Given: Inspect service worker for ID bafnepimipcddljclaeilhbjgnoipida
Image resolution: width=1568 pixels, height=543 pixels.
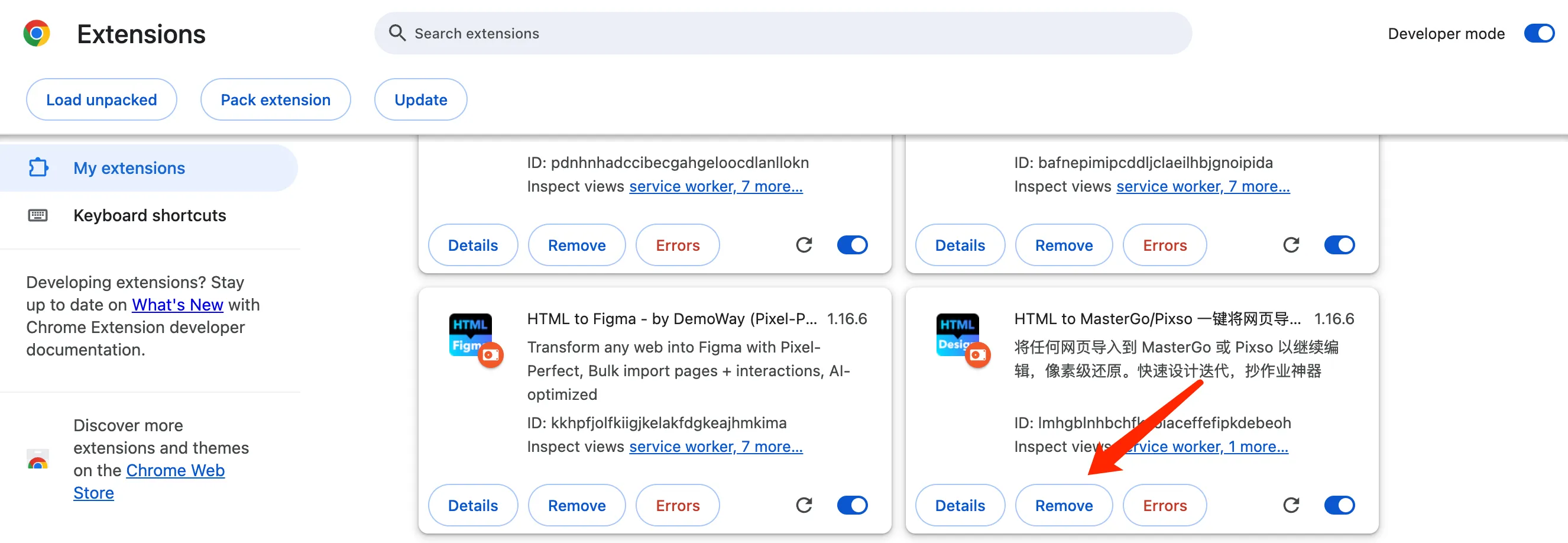Looking at the screenshot, I should pyautogui.click(x=1203, y=186).
